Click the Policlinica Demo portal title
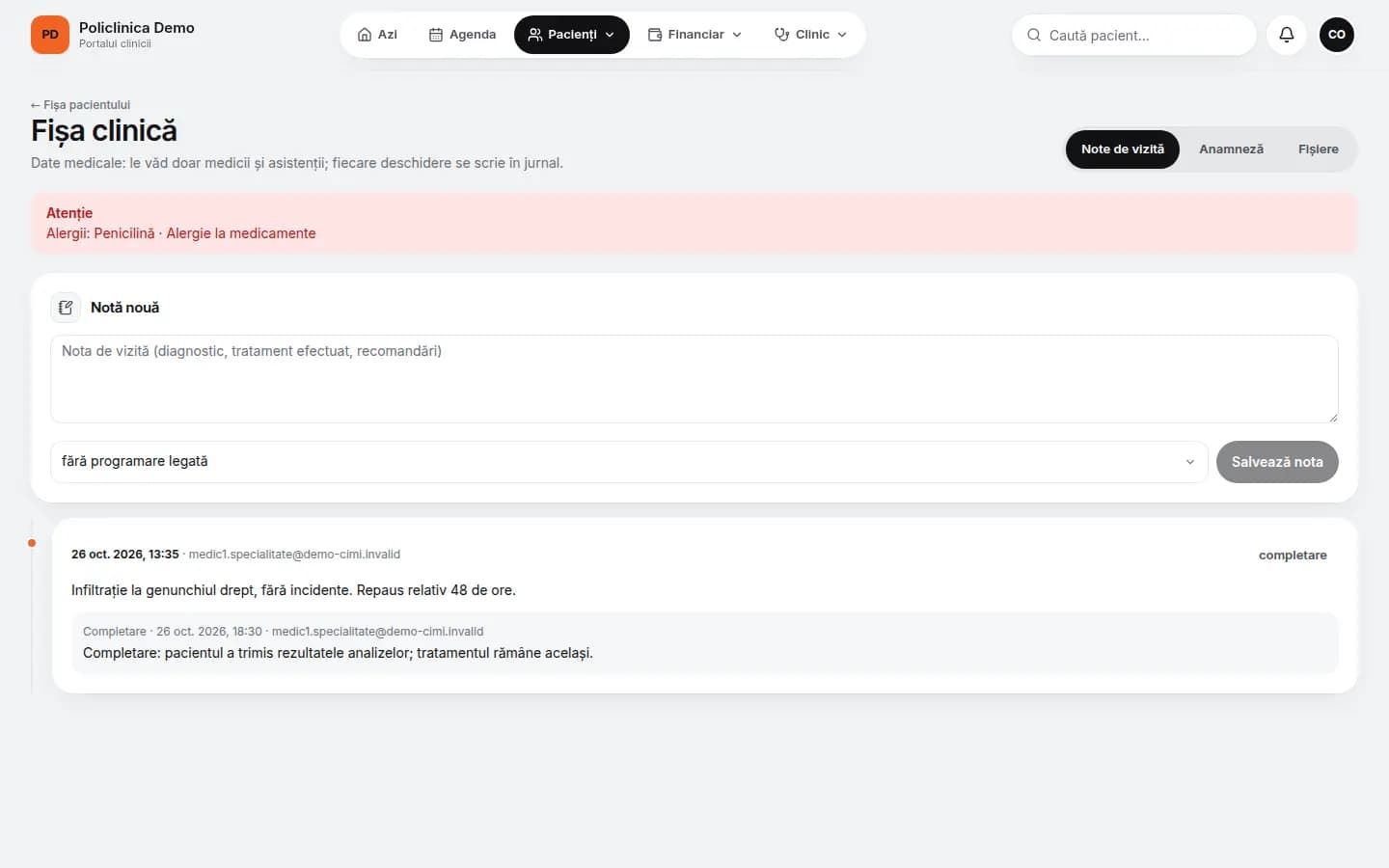Image resolution: width=1389 pixels, height=868 pixels. click(x=137, y=28)
